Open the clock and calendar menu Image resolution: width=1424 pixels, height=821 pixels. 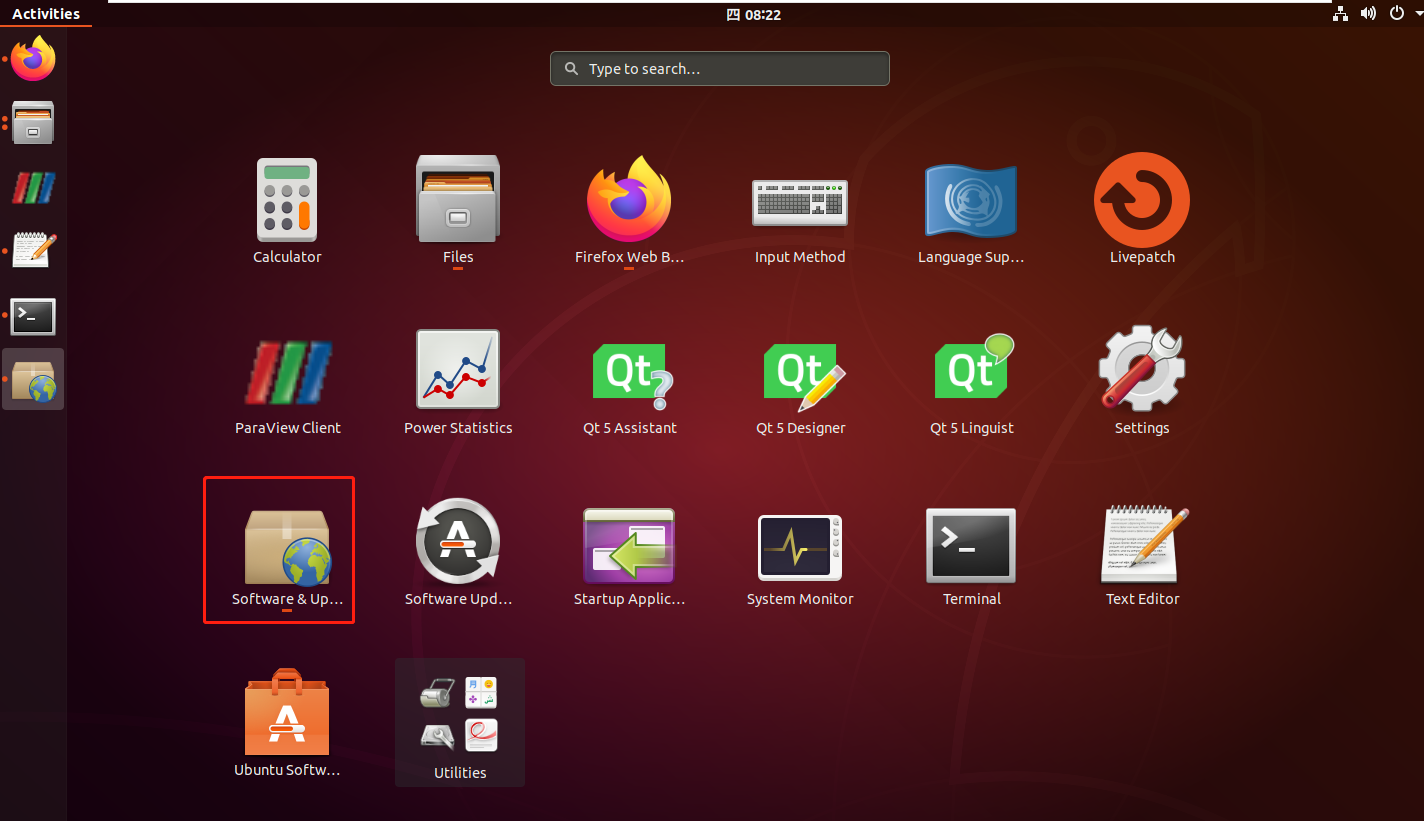pos(754,15)
